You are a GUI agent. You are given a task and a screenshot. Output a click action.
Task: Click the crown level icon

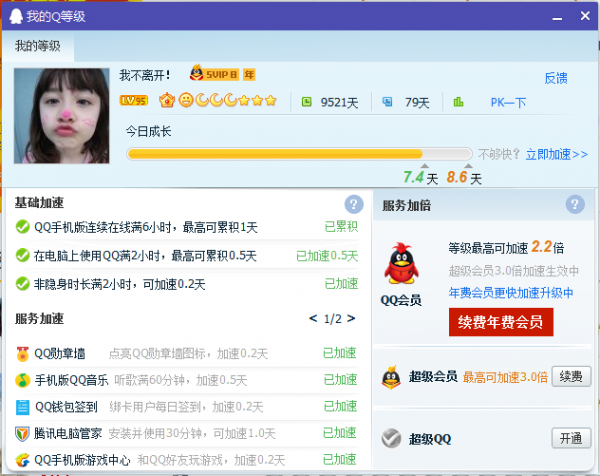[x=167, y=100]
